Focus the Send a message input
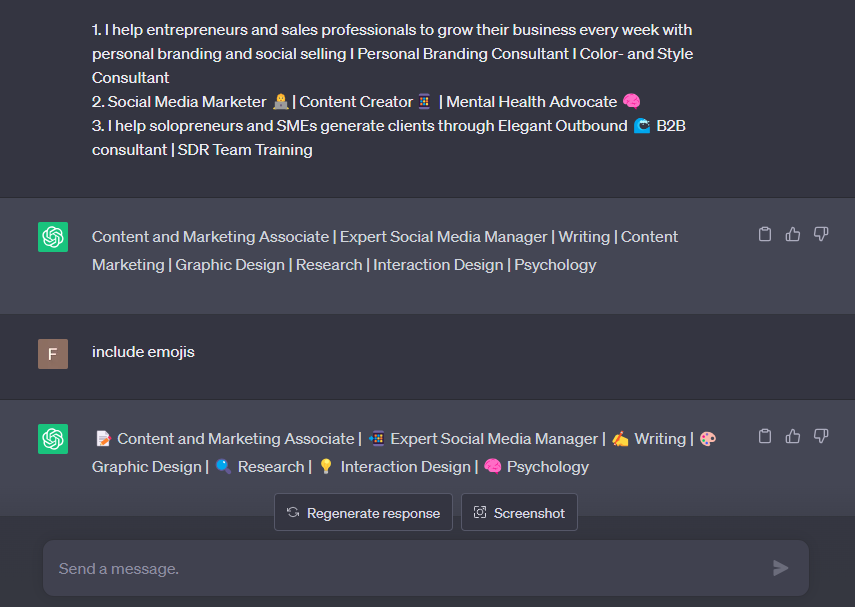Image resolution: width=855 pixels, height=607 pixels. coord(410,568)
